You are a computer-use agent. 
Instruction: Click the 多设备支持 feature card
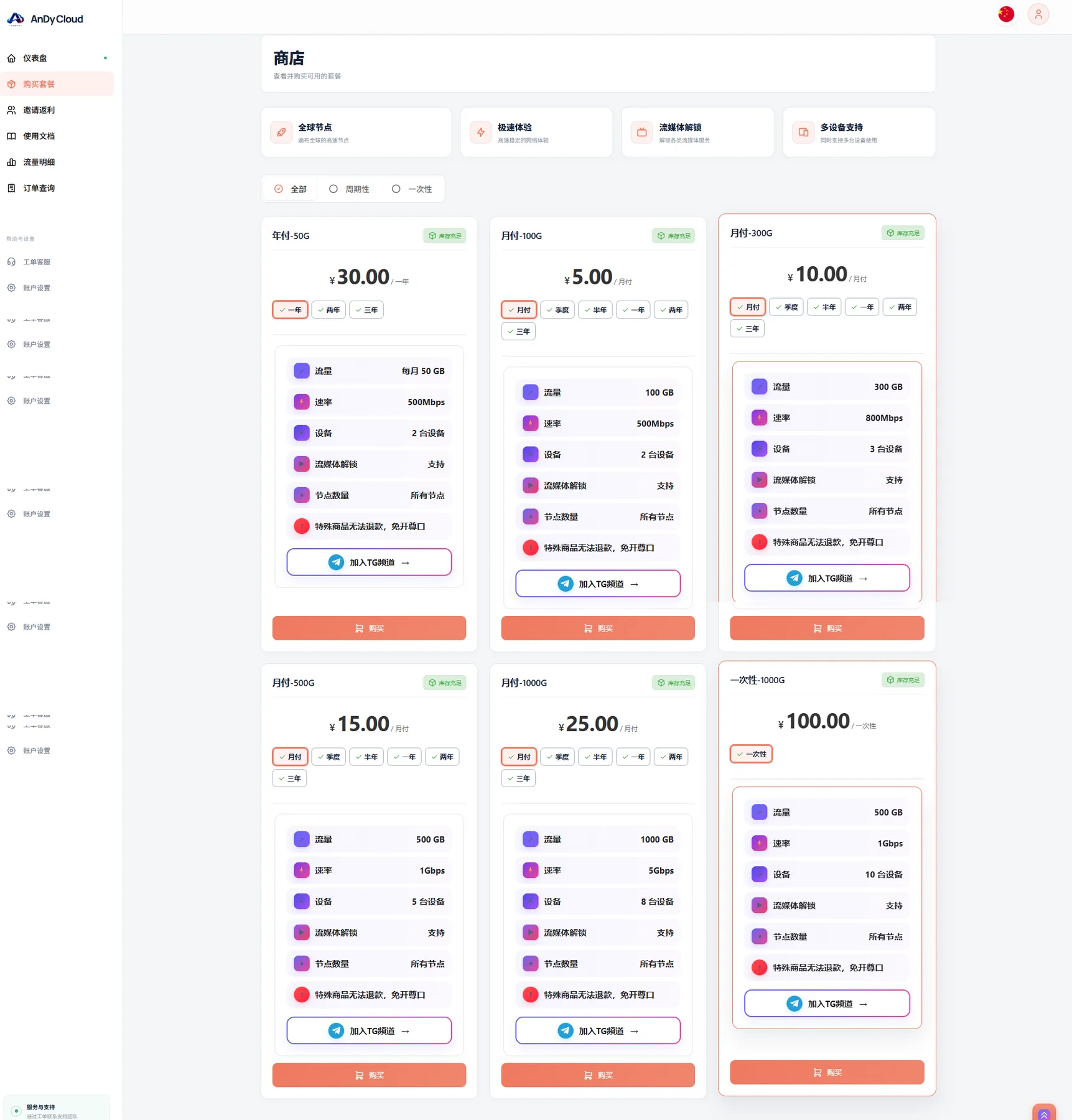(859, 133)
